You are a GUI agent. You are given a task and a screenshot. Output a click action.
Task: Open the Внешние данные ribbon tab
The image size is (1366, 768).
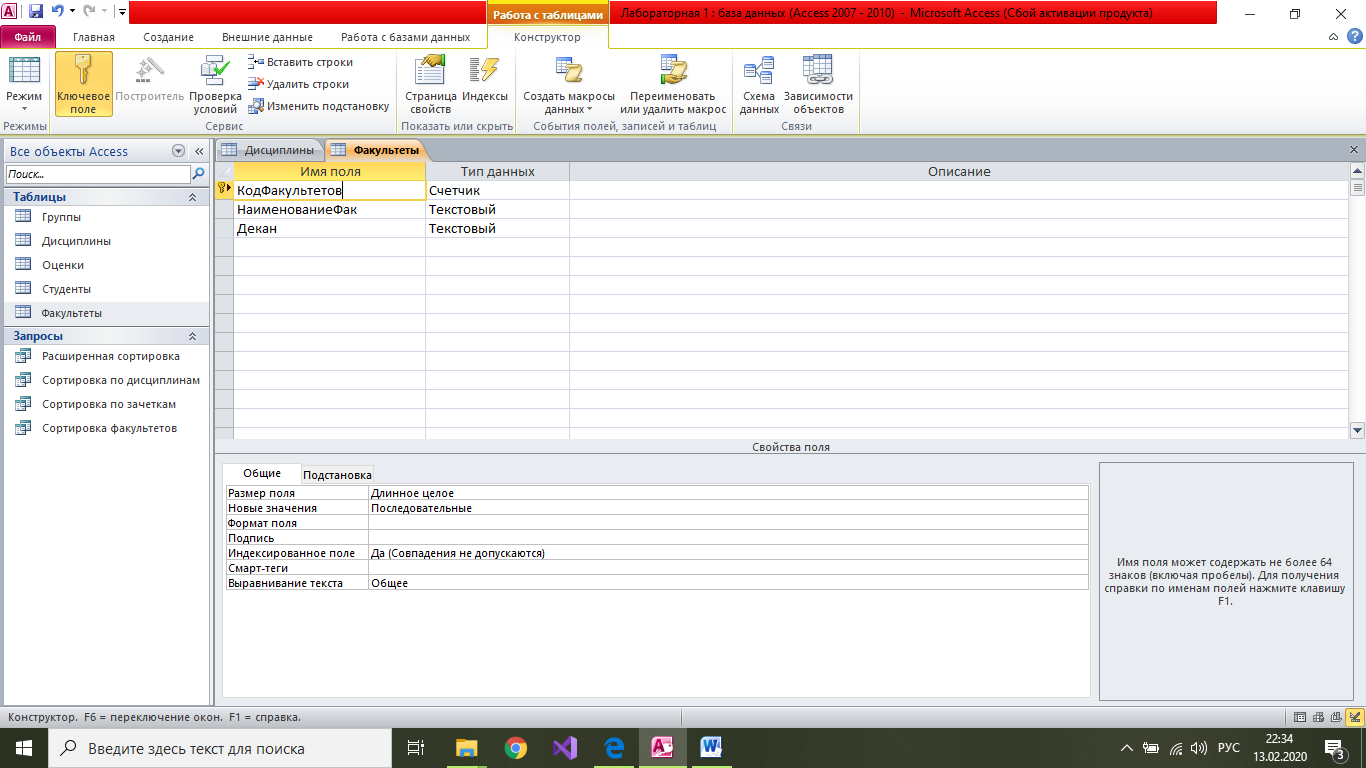pos(267,37)
